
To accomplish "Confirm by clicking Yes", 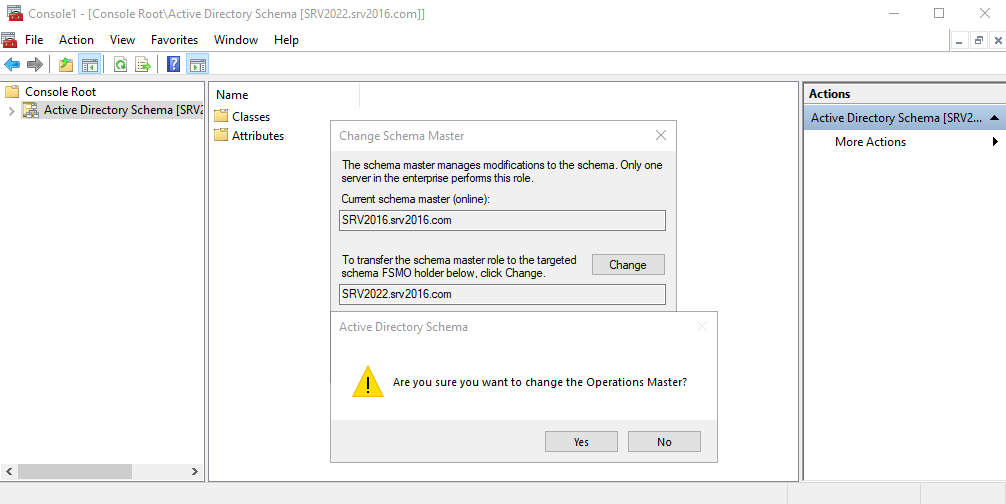I will pos(581,442).
